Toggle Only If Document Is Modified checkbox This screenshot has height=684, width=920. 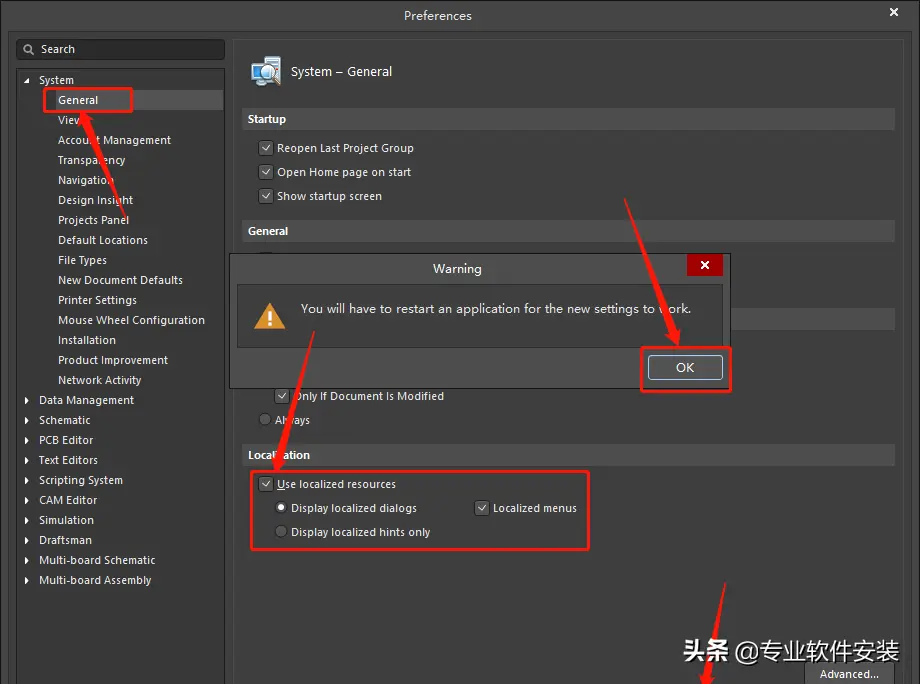[282, 396]
